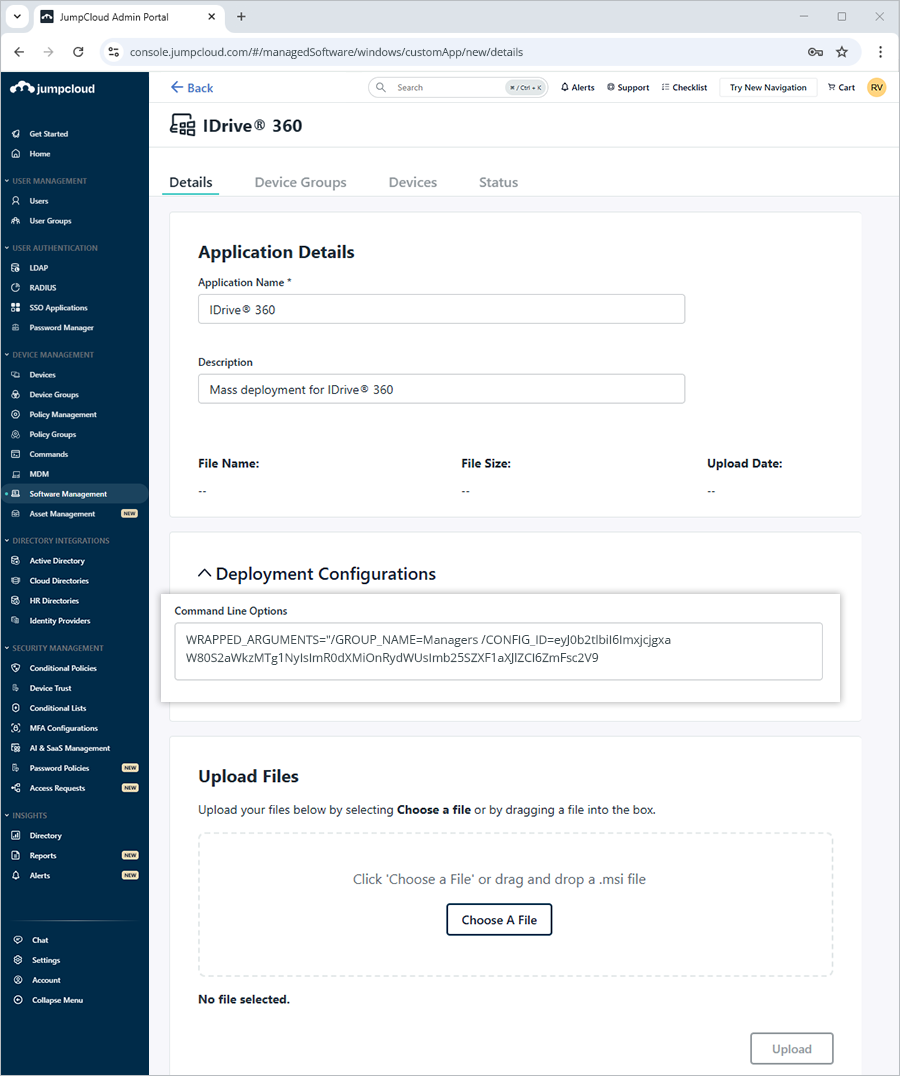
Task: Open Password Manager in the sidebar
Action: pyautogui.click(x=61, y=328)
